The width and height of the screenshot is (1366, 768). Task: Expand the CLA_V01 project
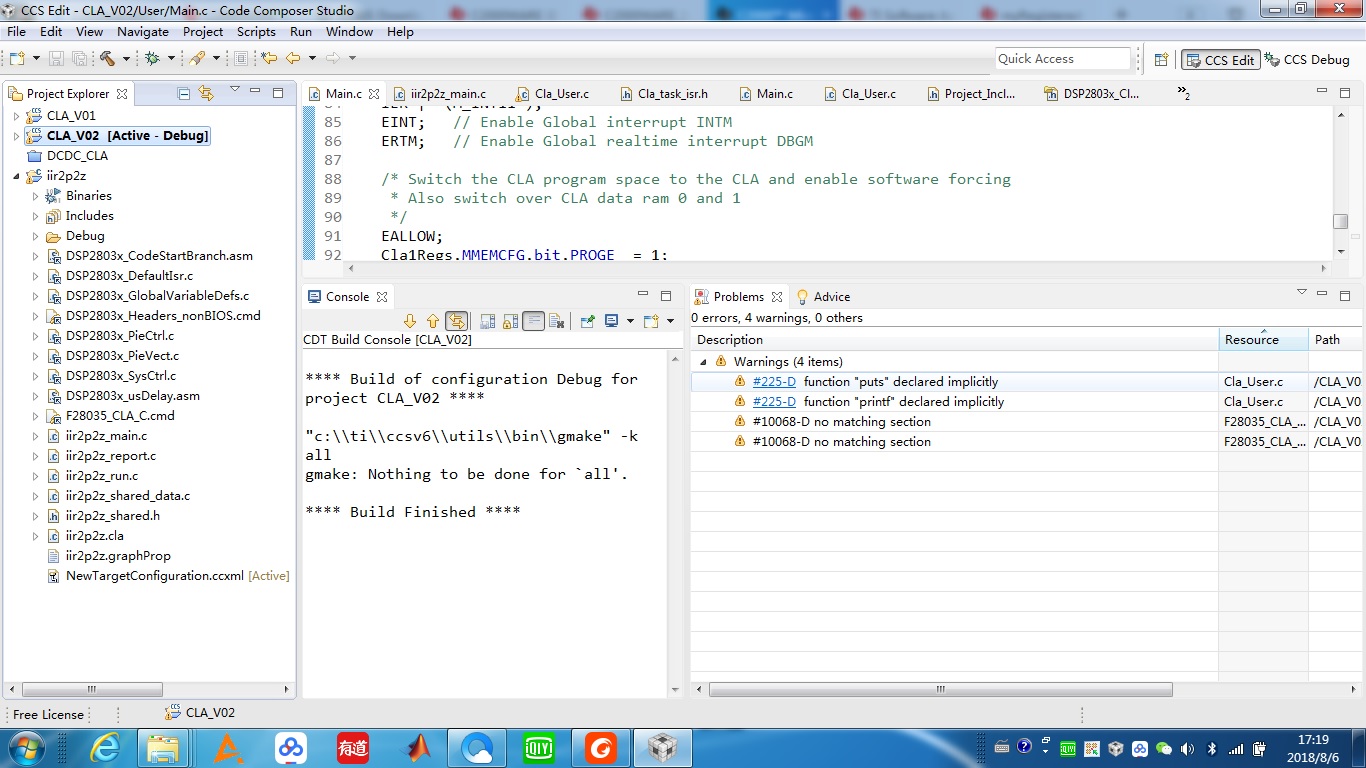tap(16, 116)
